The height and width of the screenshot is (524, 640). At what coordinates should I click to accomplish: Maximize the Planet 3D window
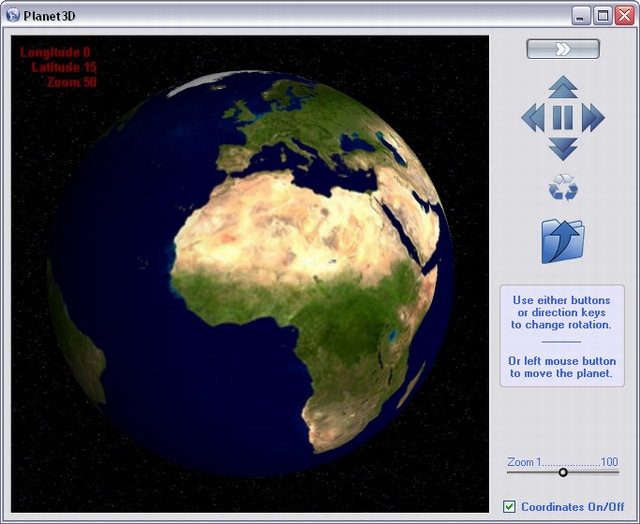[x=602, y=16]
